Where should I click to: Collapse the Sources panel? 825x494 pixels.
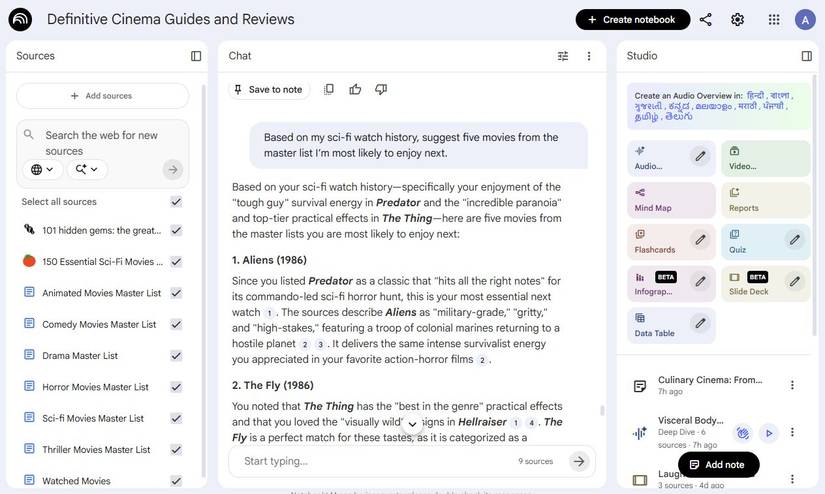point(196,56)
